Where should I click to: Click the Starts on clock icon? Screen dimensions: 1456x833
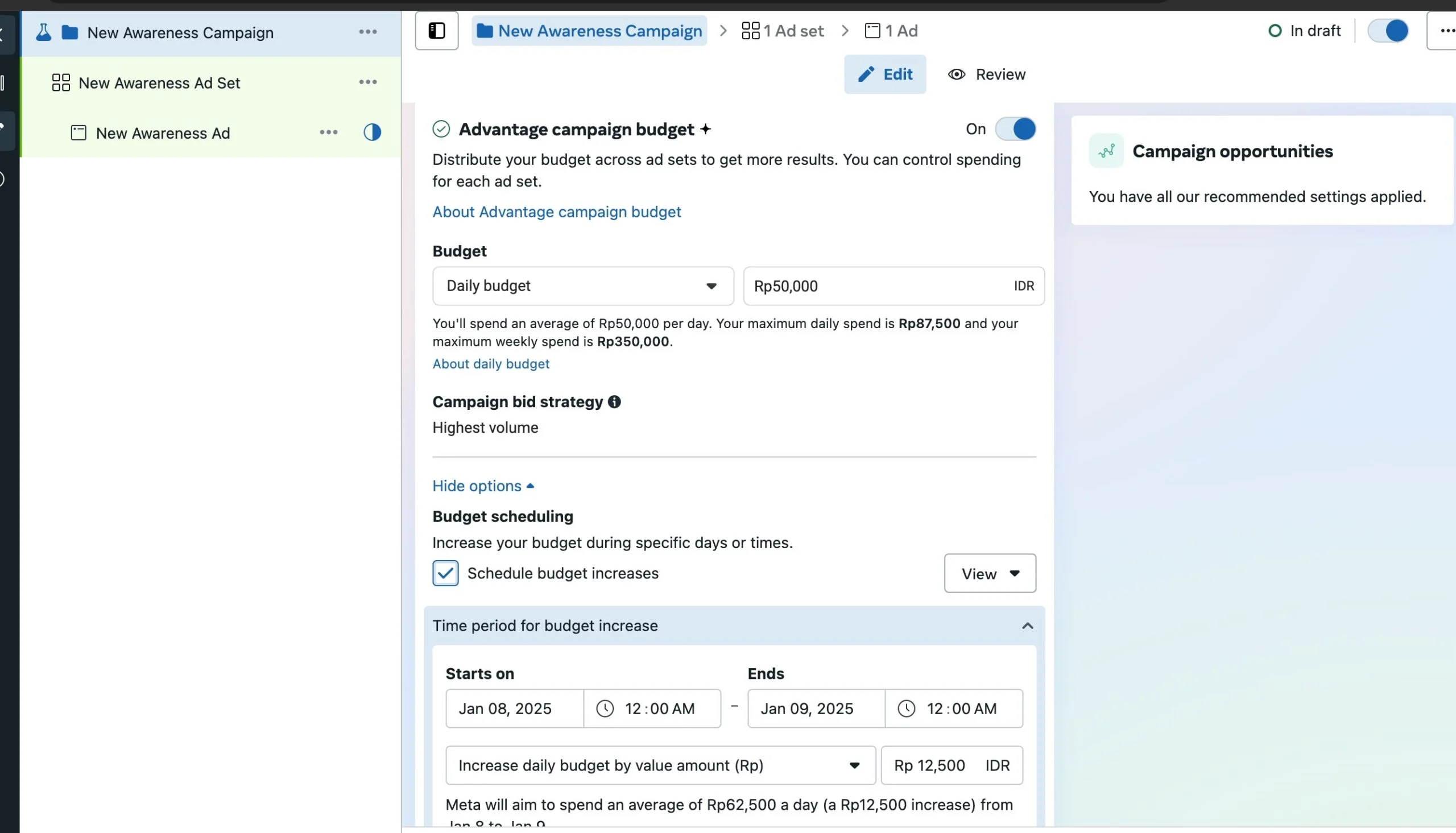pos(605,708)
